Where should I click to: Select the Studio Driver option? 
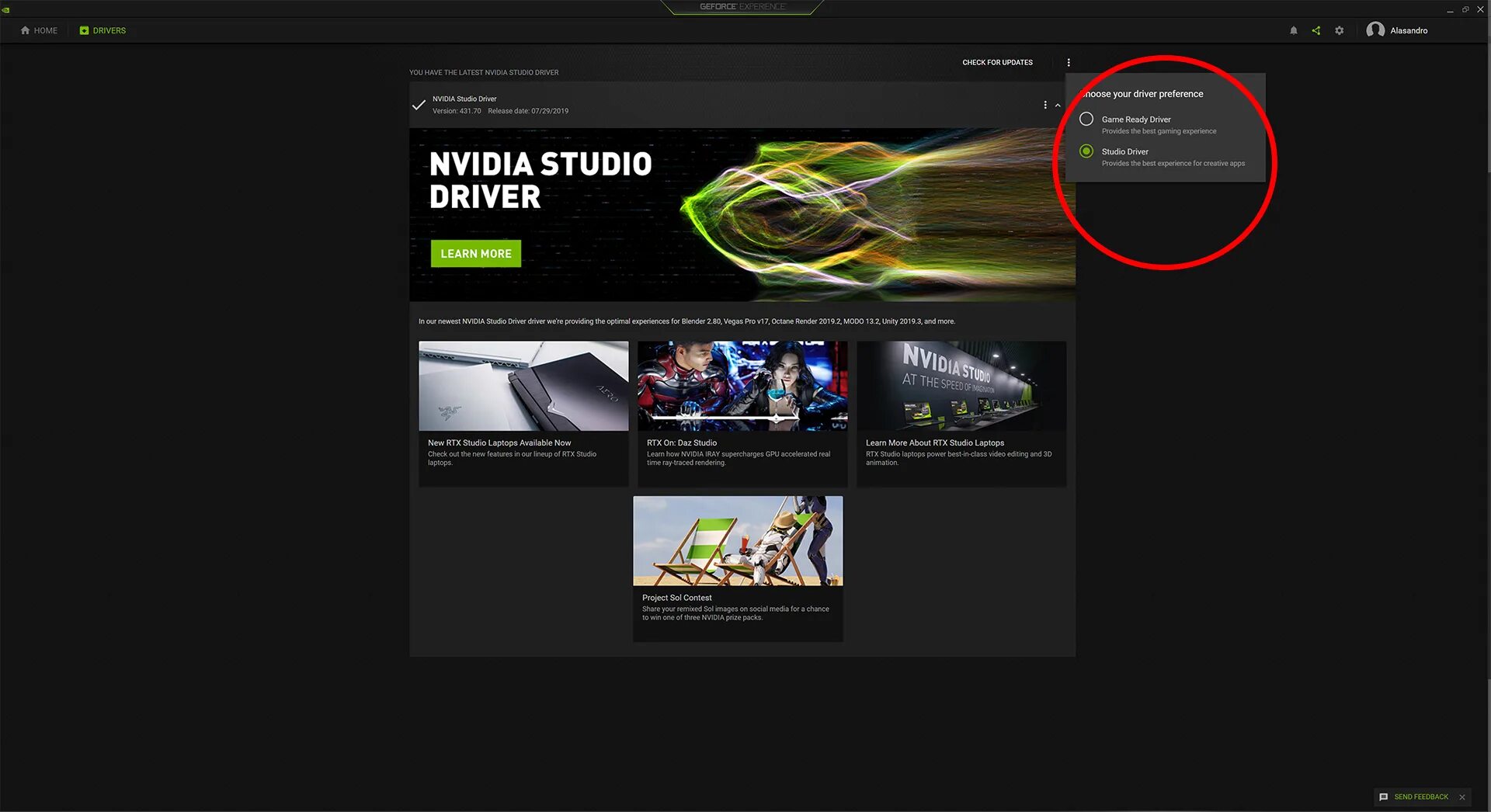click(1086, 151)
